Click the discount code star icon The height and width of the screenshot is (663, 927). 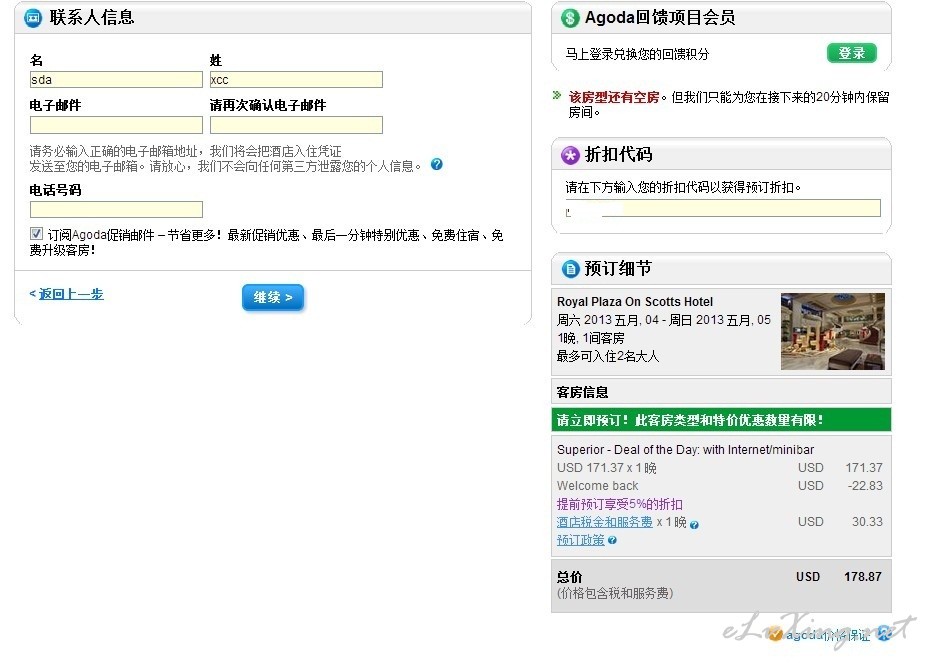click(x=570, y=155)
